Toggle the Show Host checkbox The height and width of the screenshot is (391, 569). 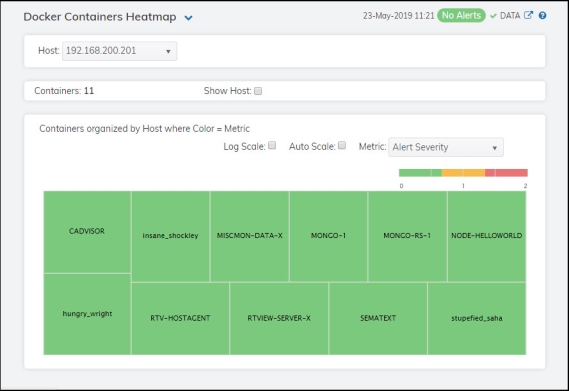258,91
